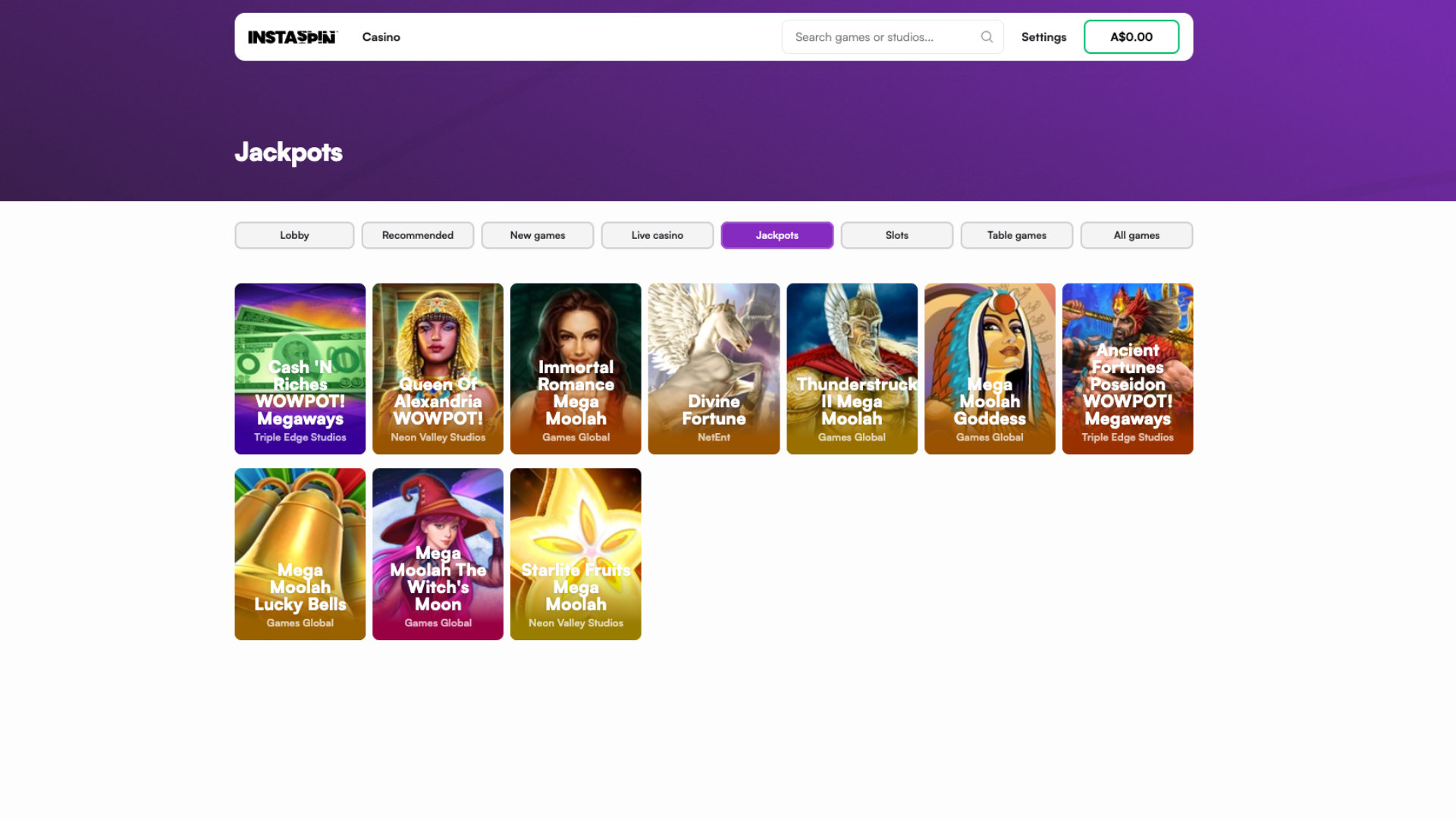Open Queen Of Alexandria WOWPOT! game
Viewport: 1456px width, 819px height.
click(x=438, y=369)
